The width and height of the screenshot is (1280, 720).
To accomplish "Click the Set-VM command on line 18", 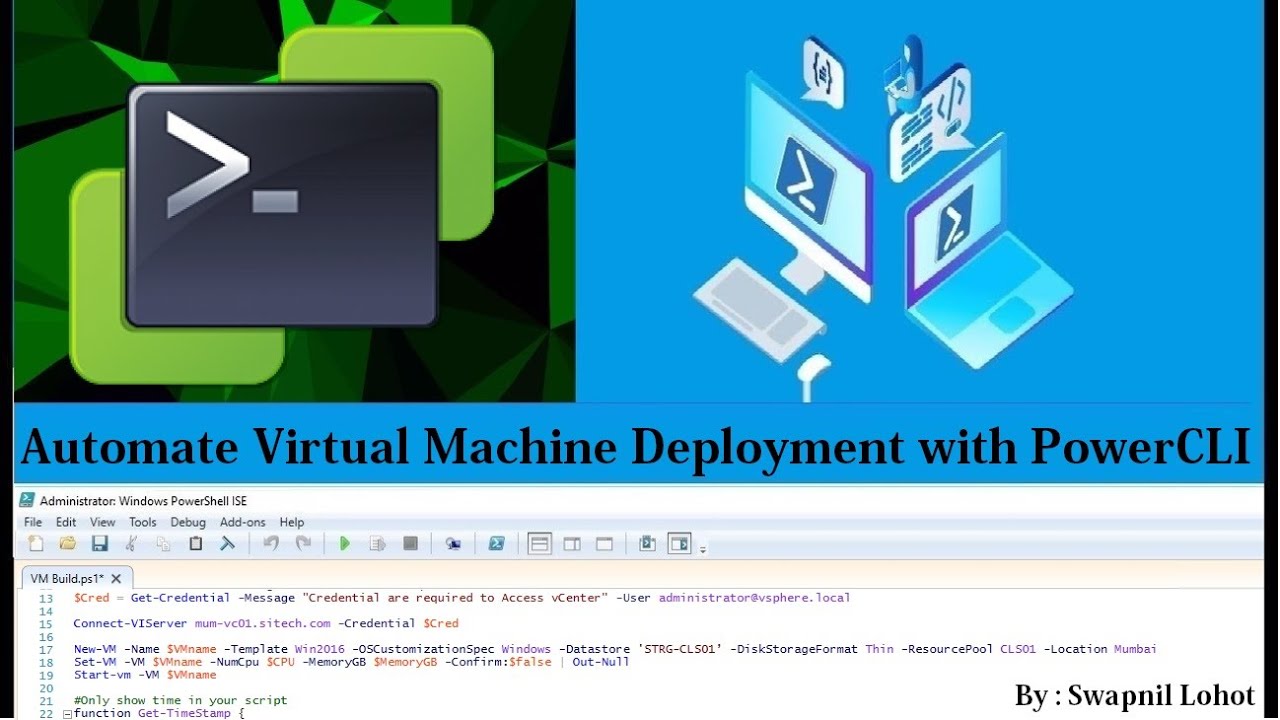I will [97, 662].
